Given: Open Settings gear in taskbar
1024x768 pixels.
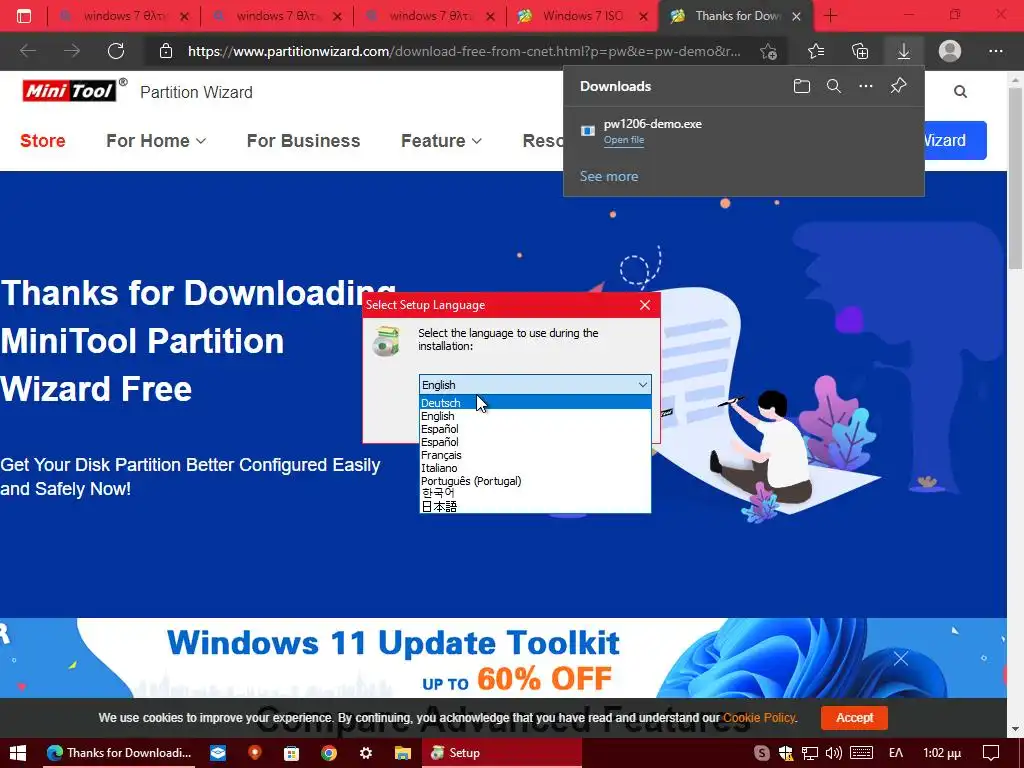Looking at the screenshot, I should click(x=366, y=753).
